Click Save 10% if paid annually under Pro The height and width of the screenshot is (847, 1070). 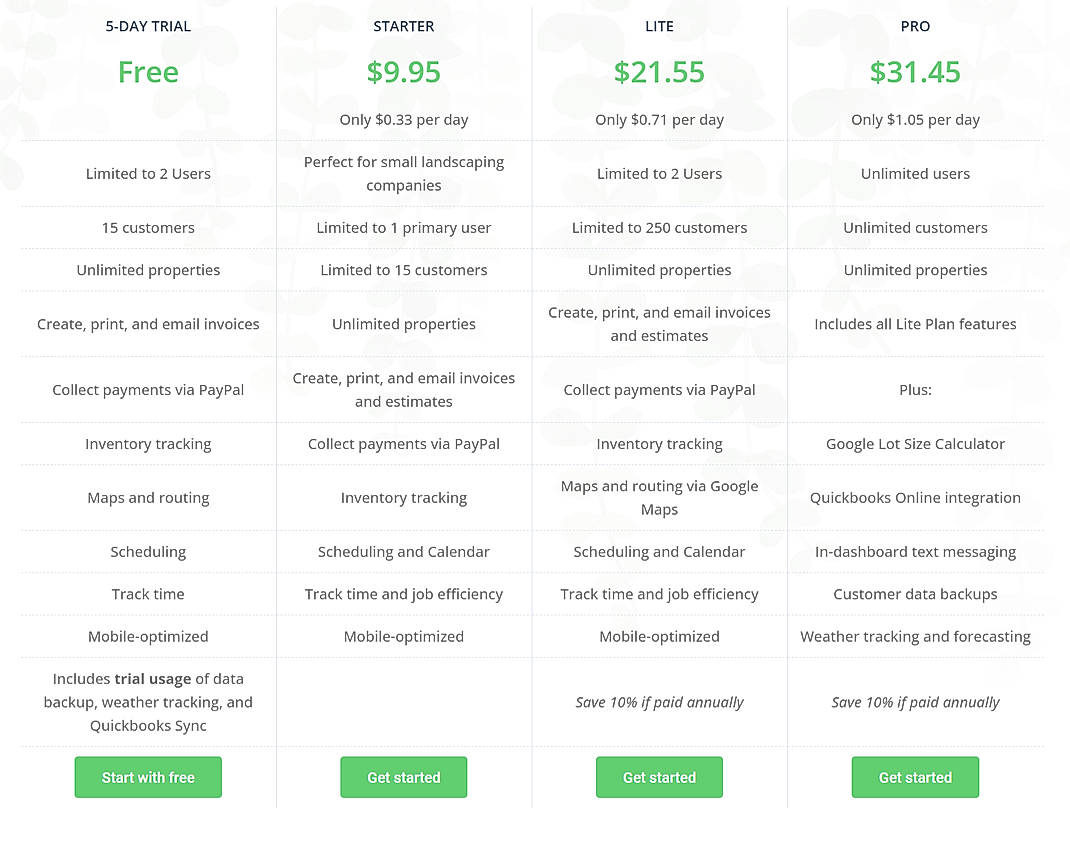(915, 702)
